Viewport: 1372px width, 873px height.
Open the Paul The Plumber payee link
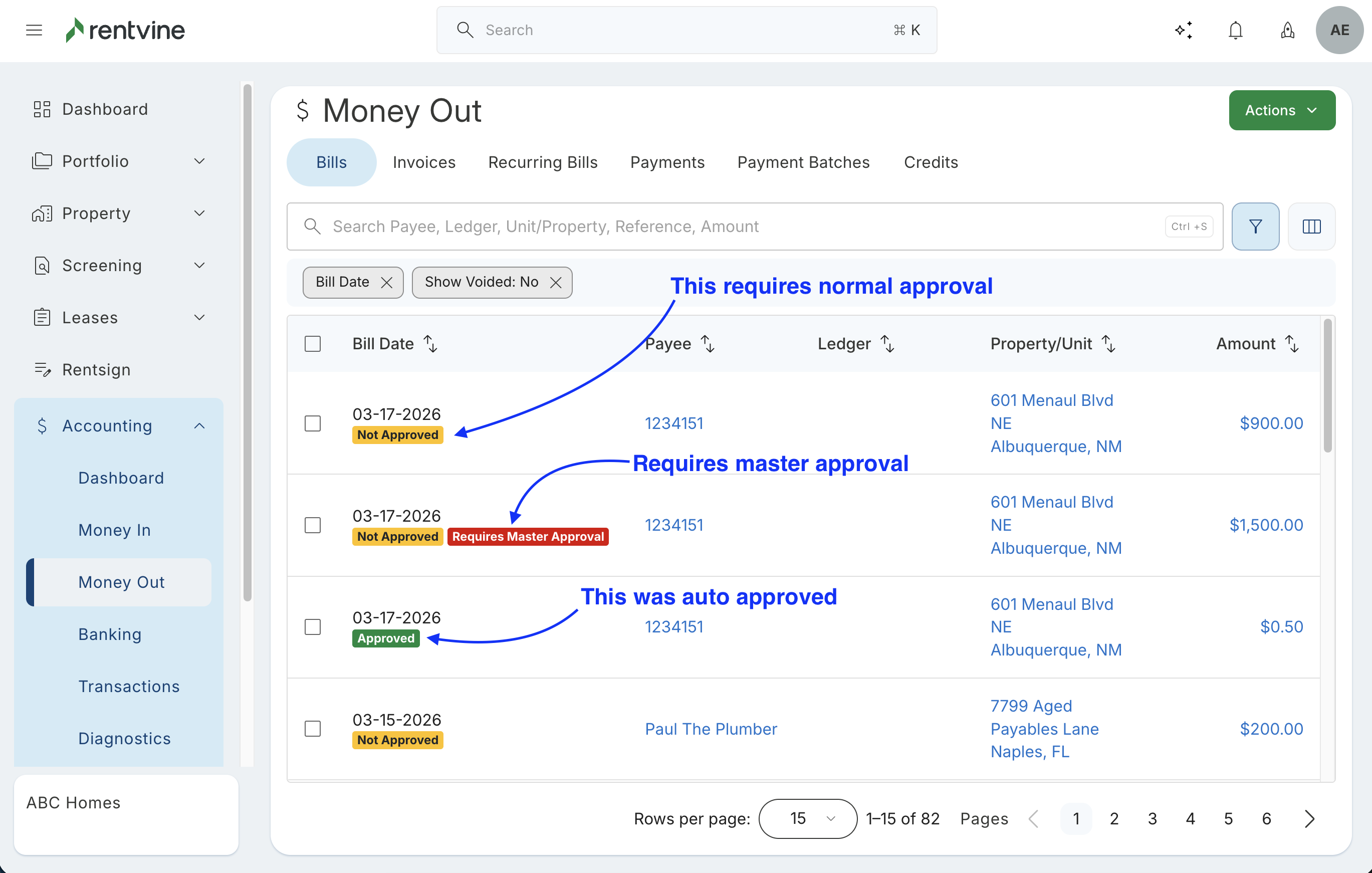tap(711, 729)
